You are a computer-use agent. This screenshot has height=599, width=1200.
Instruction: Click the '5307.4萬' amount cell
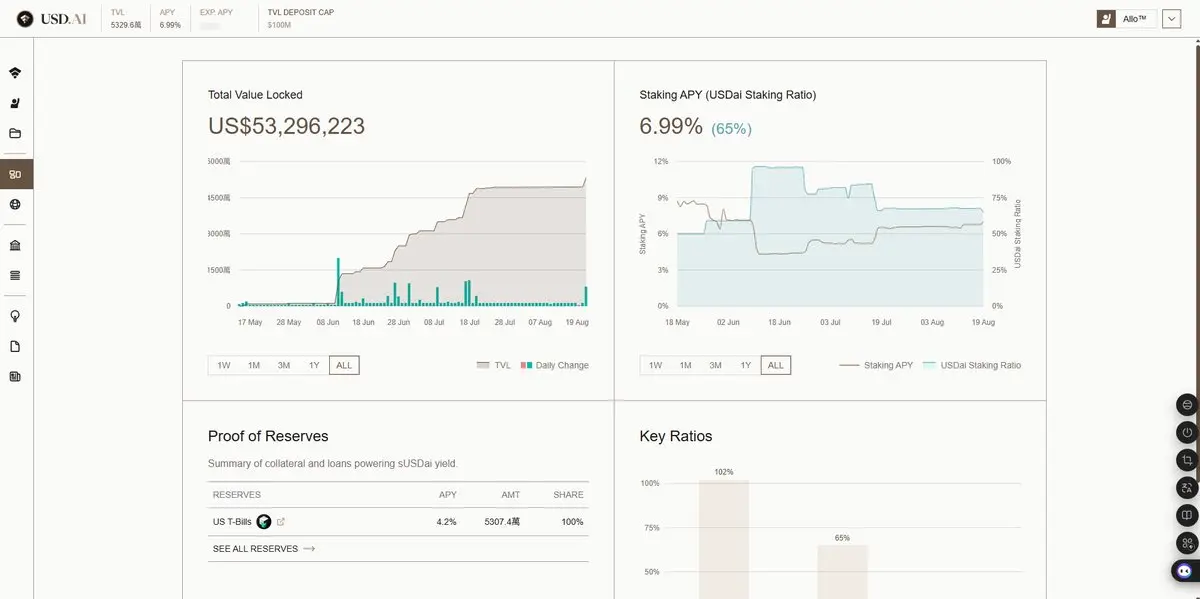pos(502,521)
